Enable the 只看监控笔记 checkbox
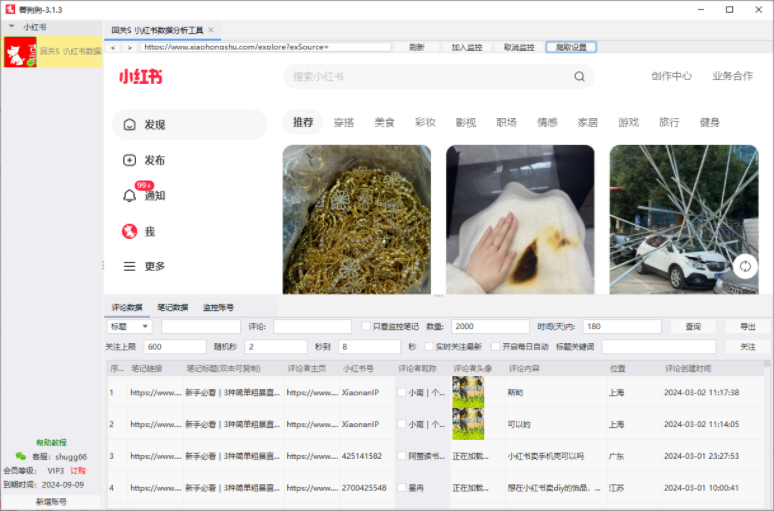Viewport: 774px width, 511px height. (365, 327)
